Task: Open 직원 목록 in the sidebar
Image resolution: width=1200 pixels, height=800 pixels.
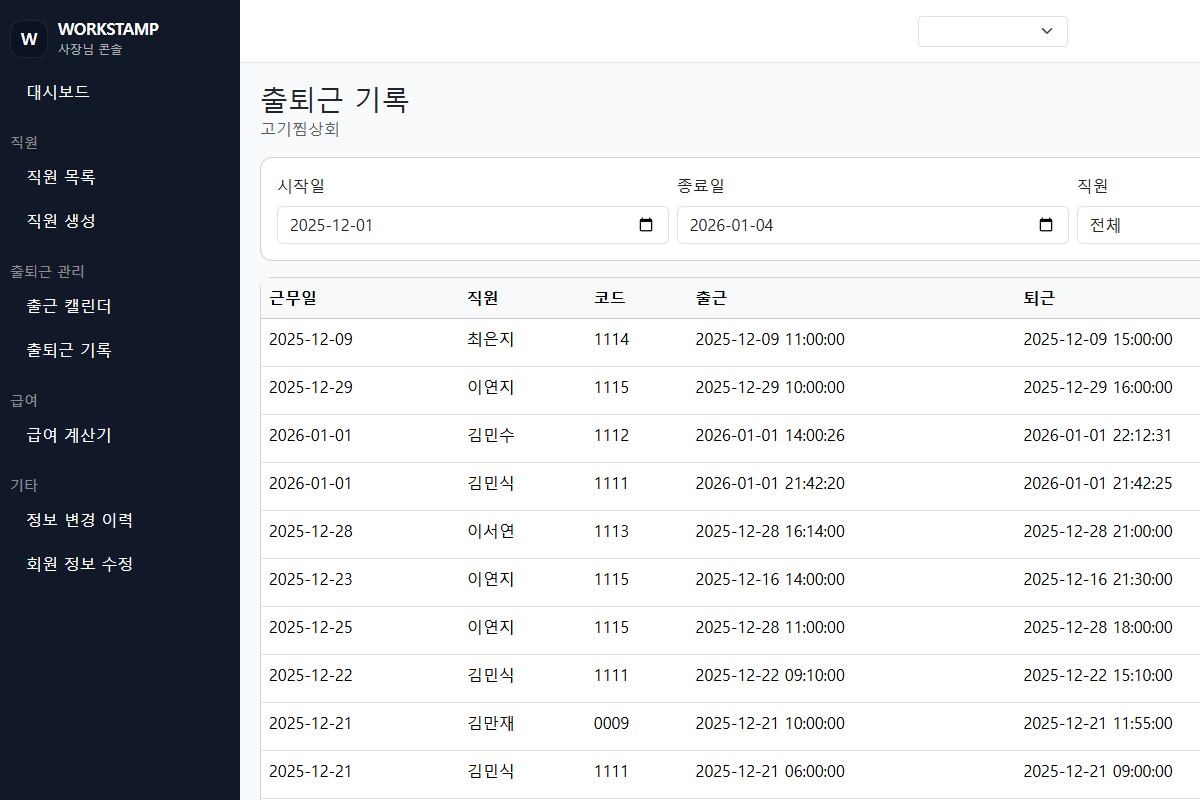Action: [61, 177]
